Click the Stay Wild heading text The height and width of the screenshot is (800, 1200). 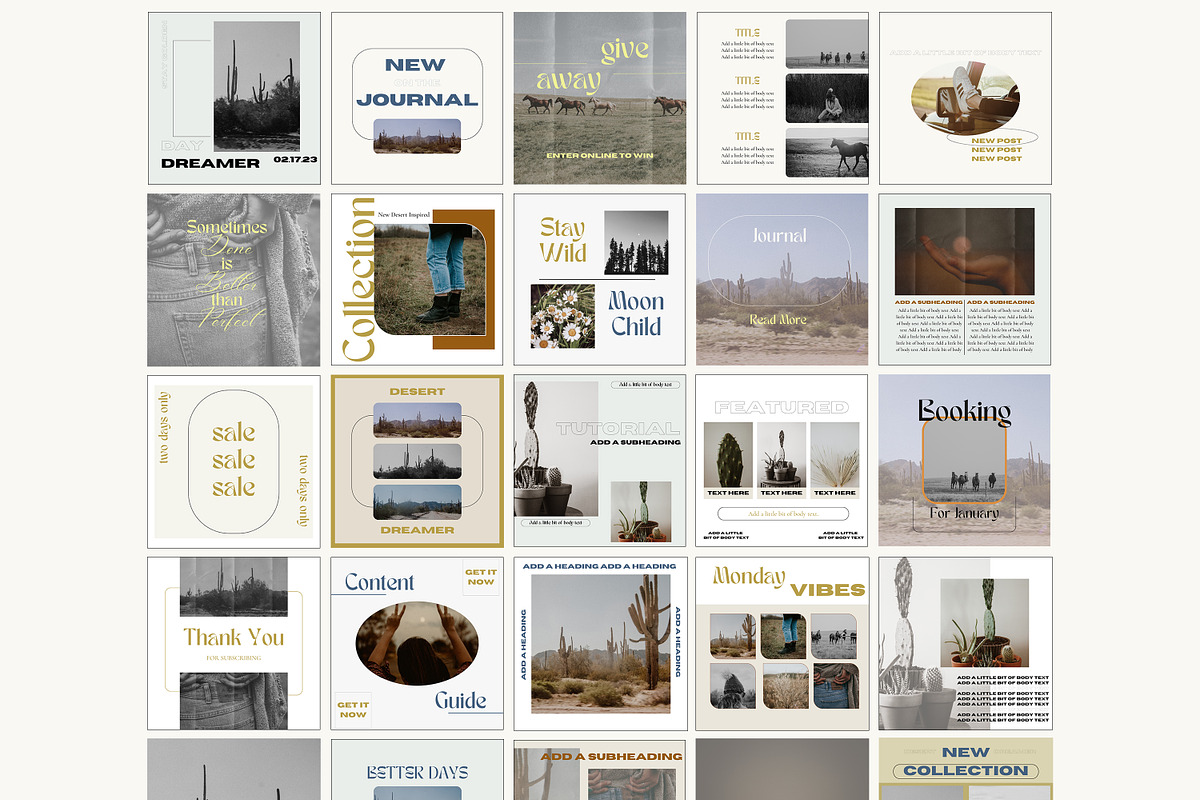coord(563,240)
